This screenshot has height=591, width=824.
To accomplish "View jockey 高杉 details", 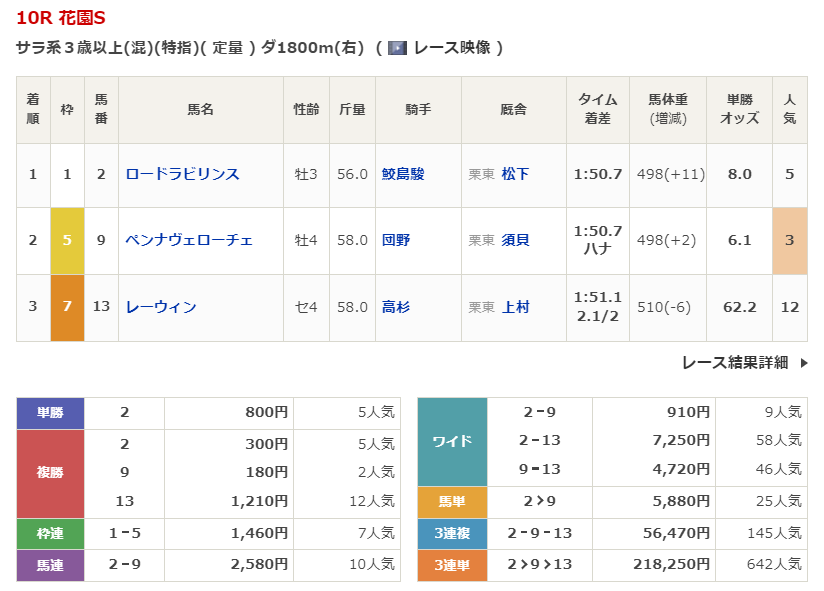I will pyautogui.click(x=396, y=307).
